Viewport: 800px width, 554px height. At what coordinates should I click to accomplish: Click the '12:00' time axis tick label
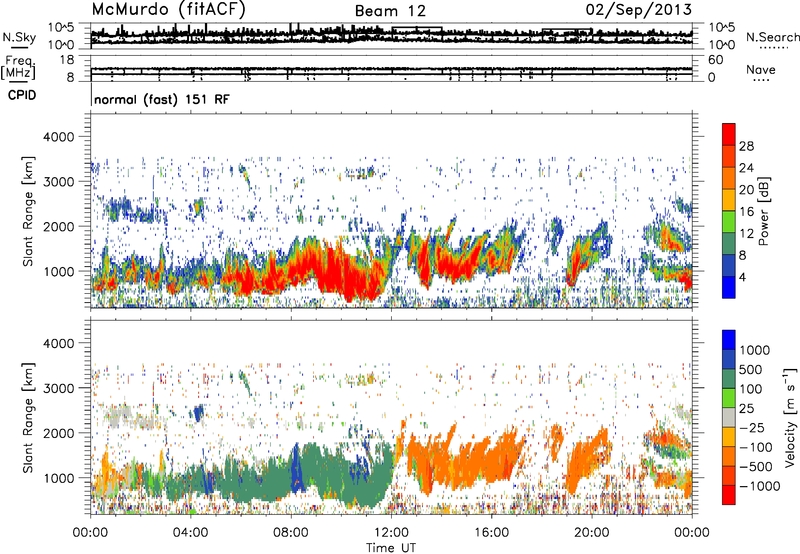click(391, 533)
